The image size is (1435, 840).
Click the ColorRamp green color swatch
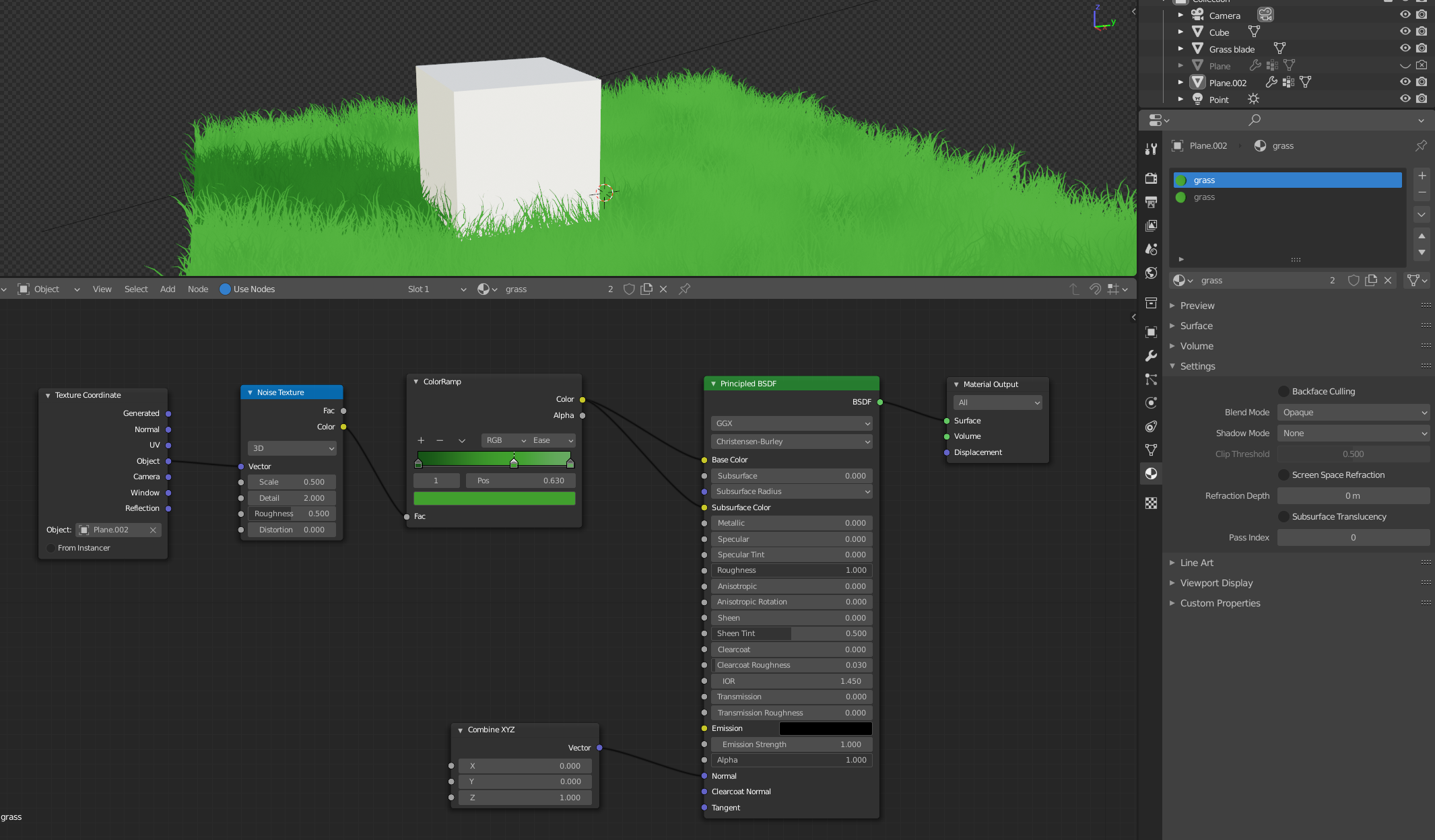pos(494,498)
